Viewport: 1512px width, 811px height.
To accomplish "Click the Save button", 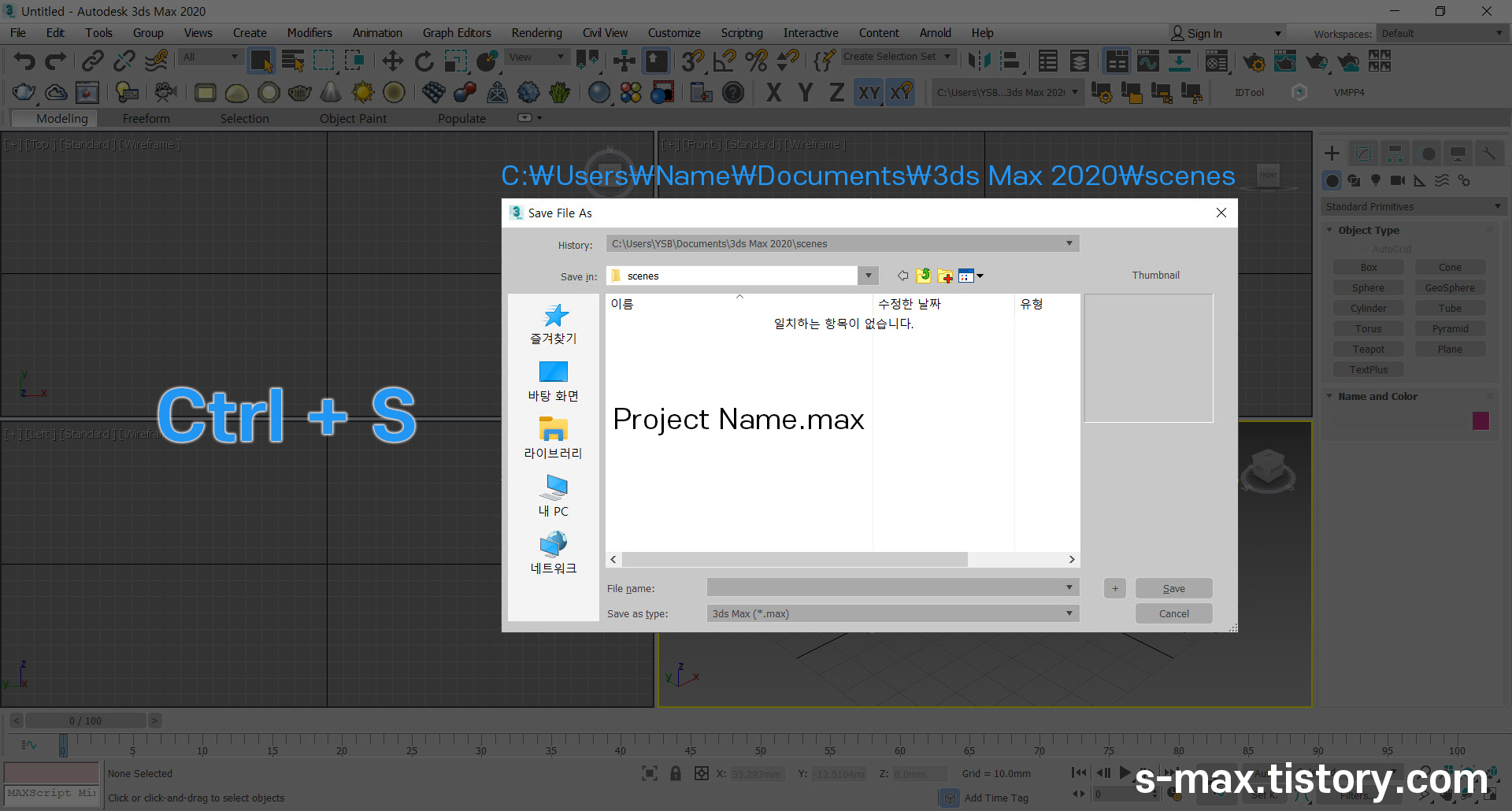I will 1173,588.
